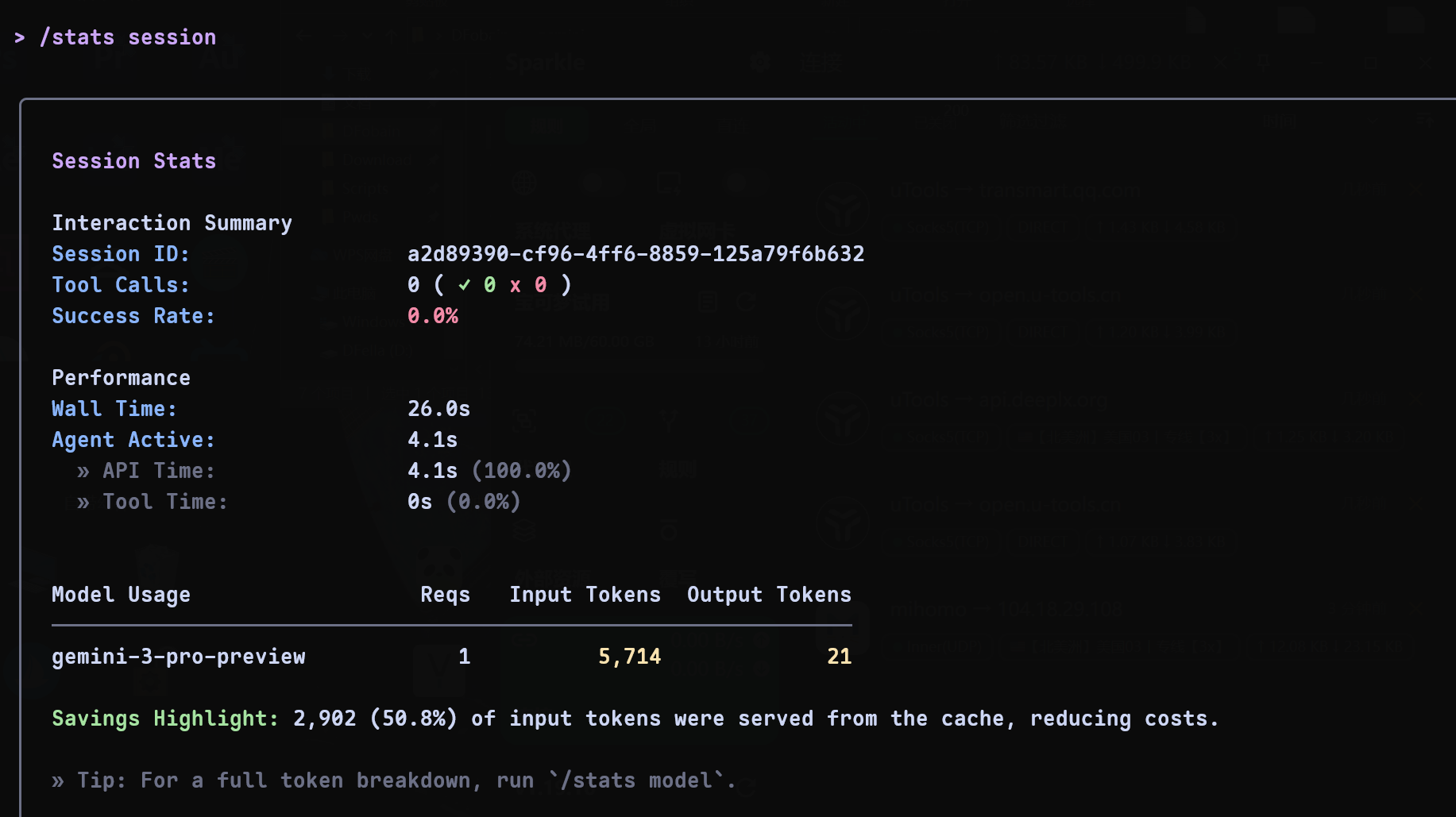Click the red x in Tool Calls

(516, 285)
